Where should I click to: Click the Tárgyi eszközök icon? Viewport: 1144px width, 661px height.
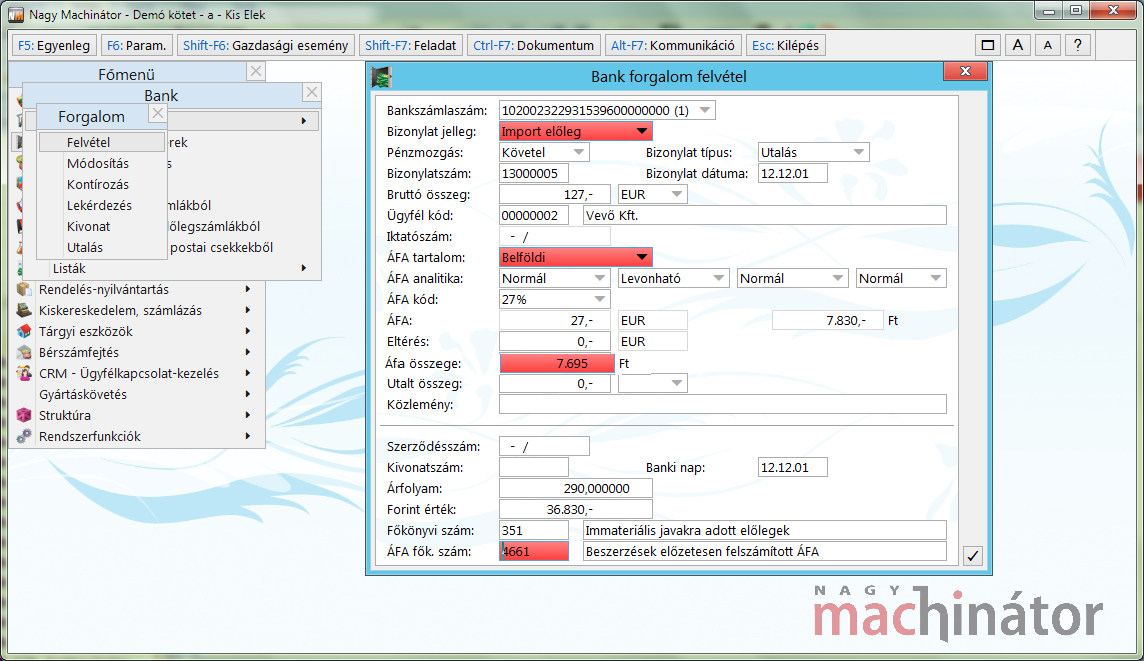click(24, 332)
